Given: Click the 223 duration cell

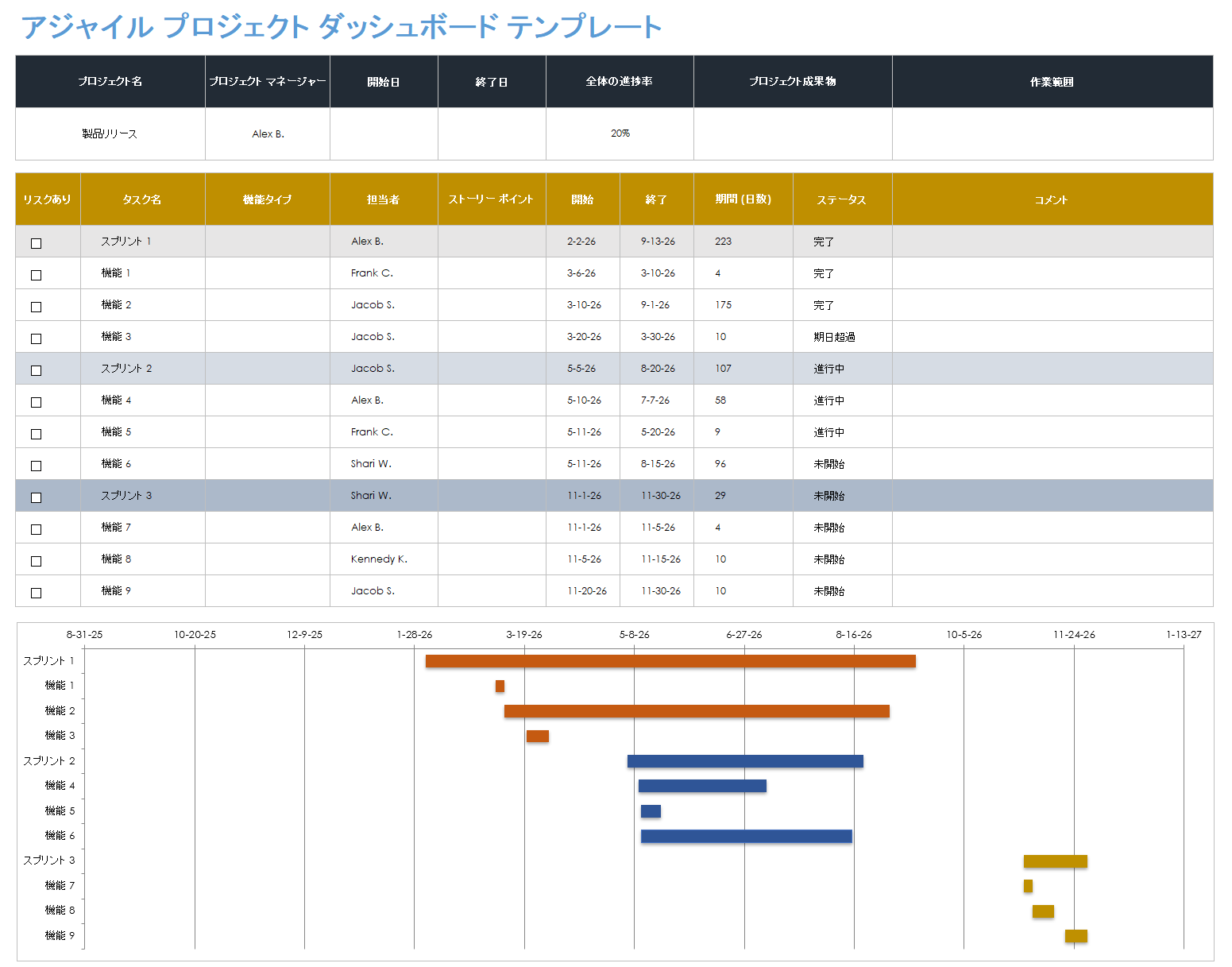Looking at the screenshot, I should point(743,242).
